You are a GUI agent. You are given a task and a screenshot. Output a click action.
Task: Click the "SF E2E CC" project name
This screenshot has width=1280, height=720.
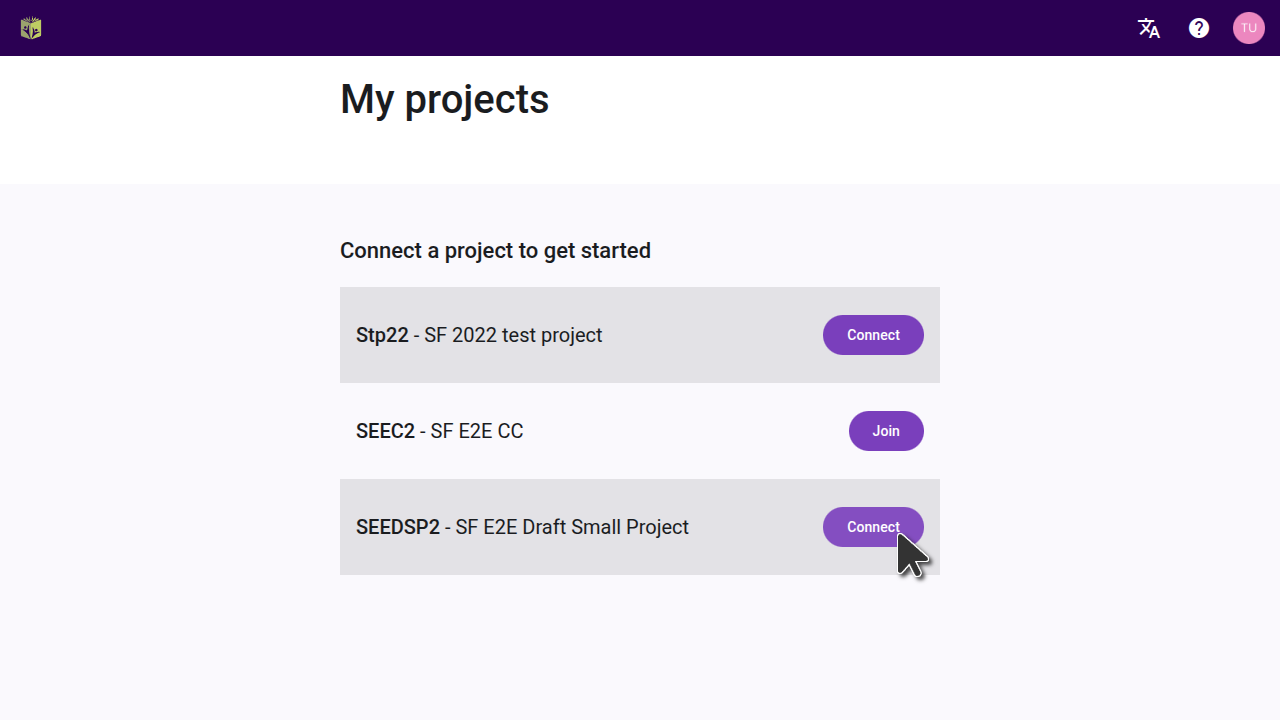click(x=477, y=431)
